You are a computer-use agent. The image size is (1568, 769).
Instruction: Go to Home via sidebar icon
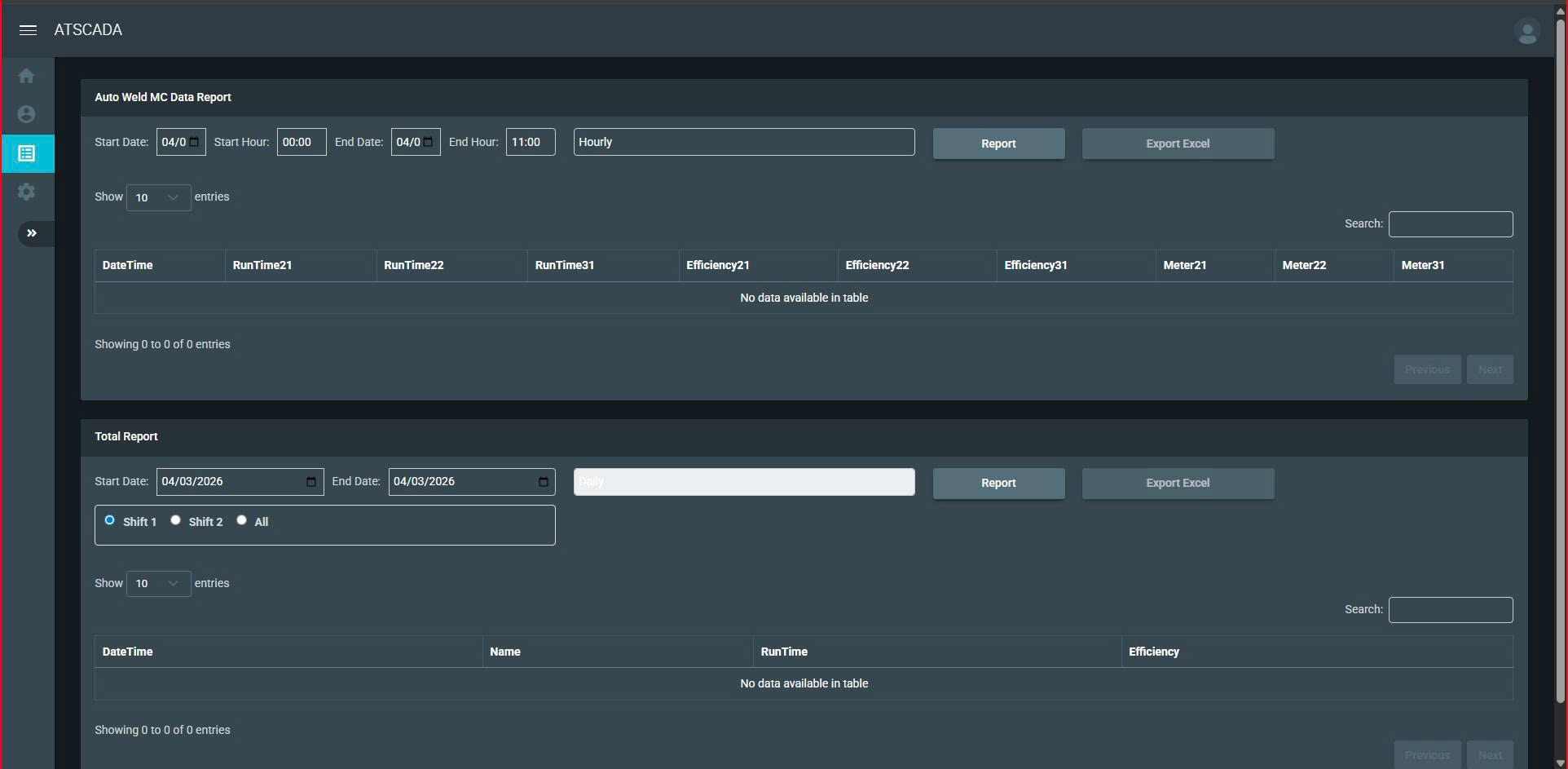point(27,76)
